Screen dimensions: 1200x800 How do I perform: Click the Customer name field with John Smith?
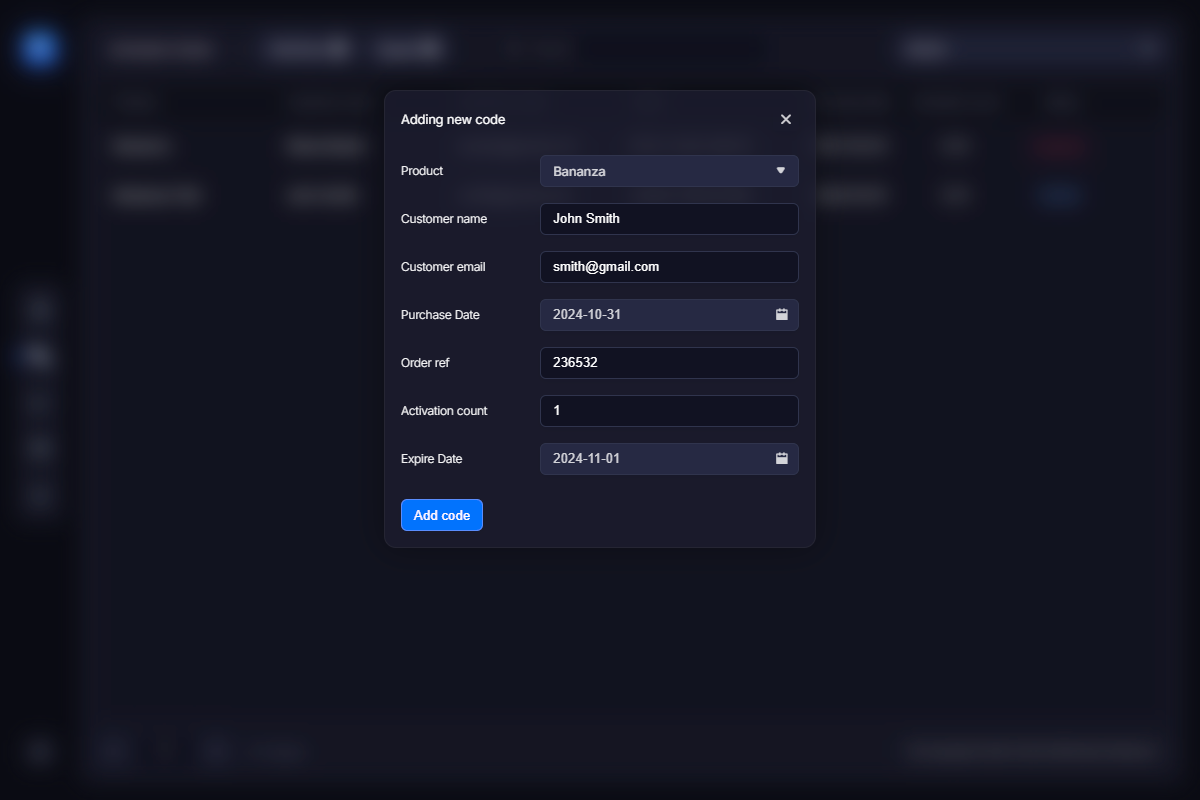pos(668,219)
